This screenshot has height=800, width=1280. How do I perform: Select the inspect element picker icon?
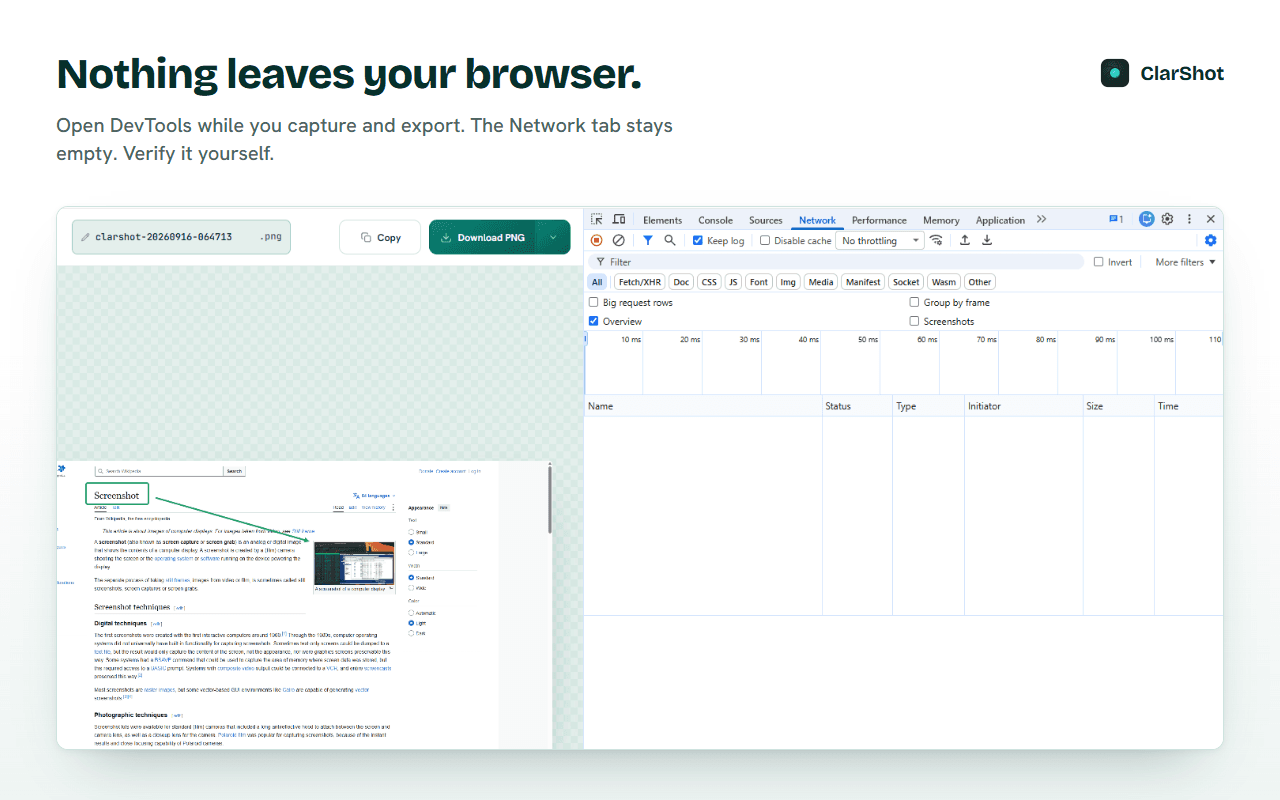596,219
